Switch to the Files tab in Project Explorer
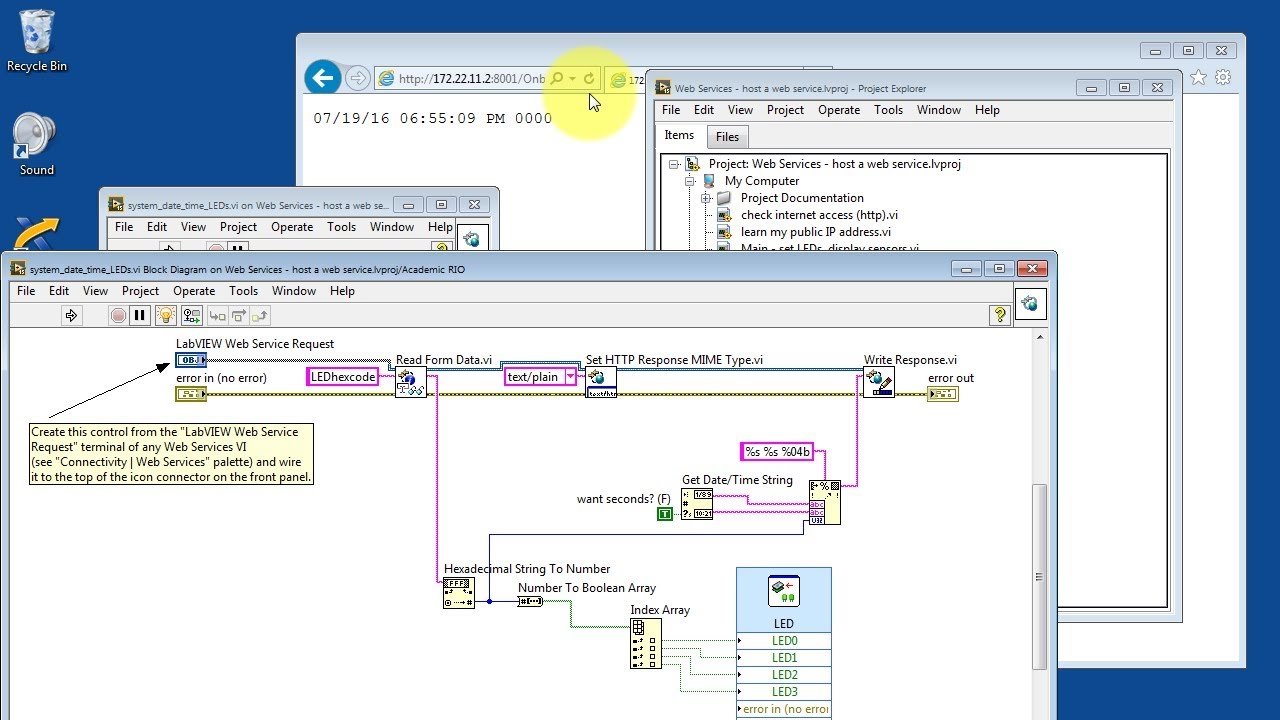1280x720 pixels. pyautogui.click(x=727, y=137)
